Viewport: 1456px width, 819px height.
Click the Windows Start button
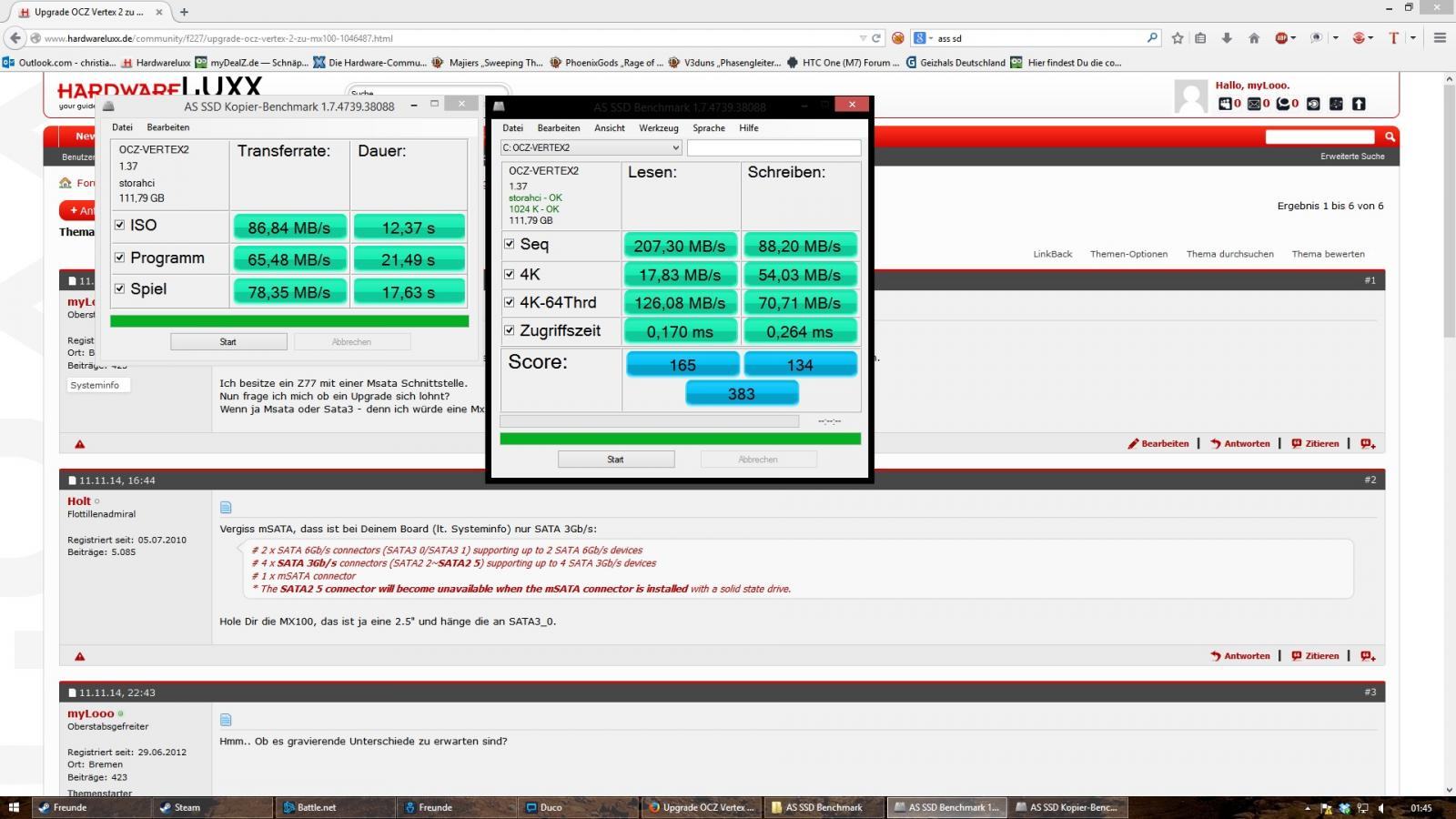click(14, 807)
